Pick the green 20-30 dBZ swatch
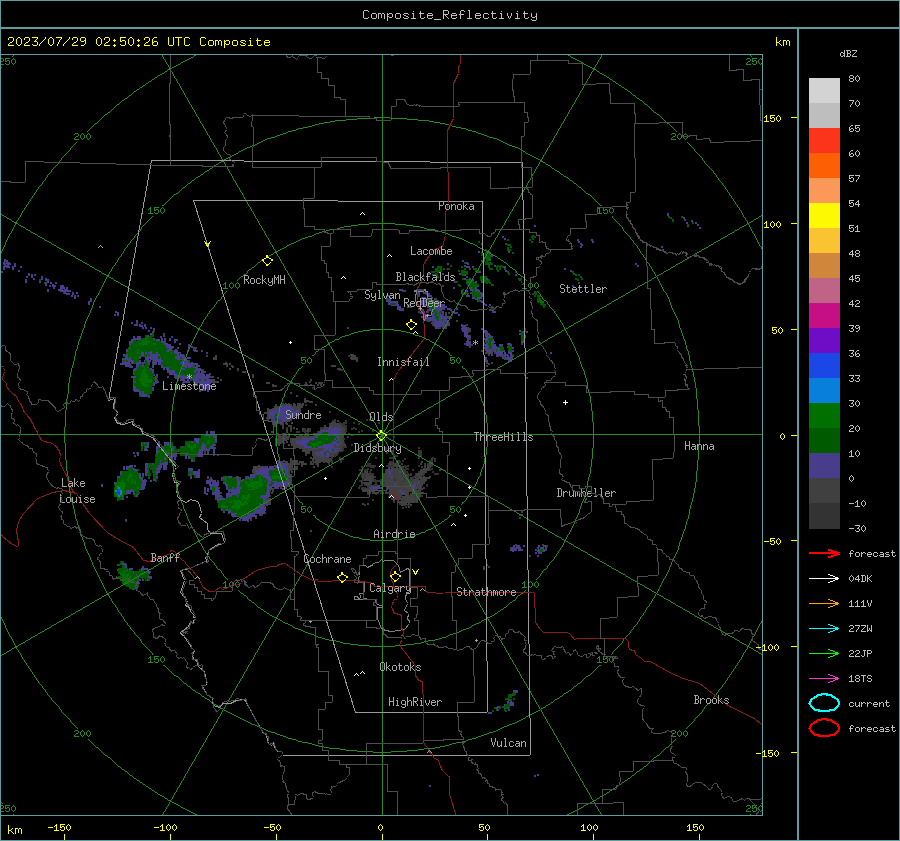 (x=824, y=416)
